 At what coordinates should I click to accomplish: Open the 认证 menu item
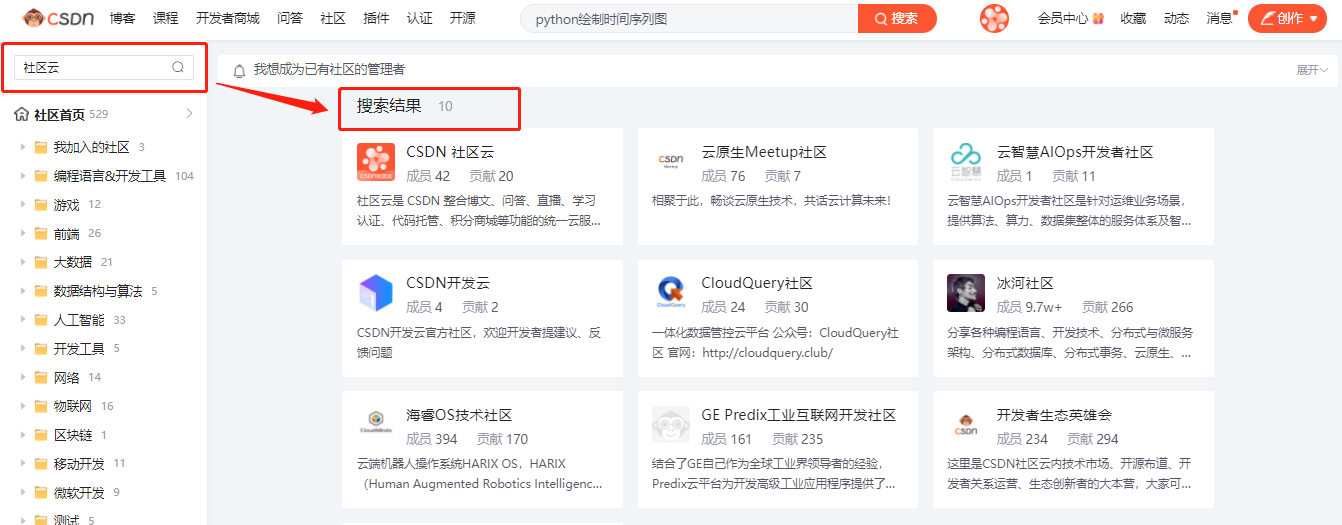tap(420, 18)
